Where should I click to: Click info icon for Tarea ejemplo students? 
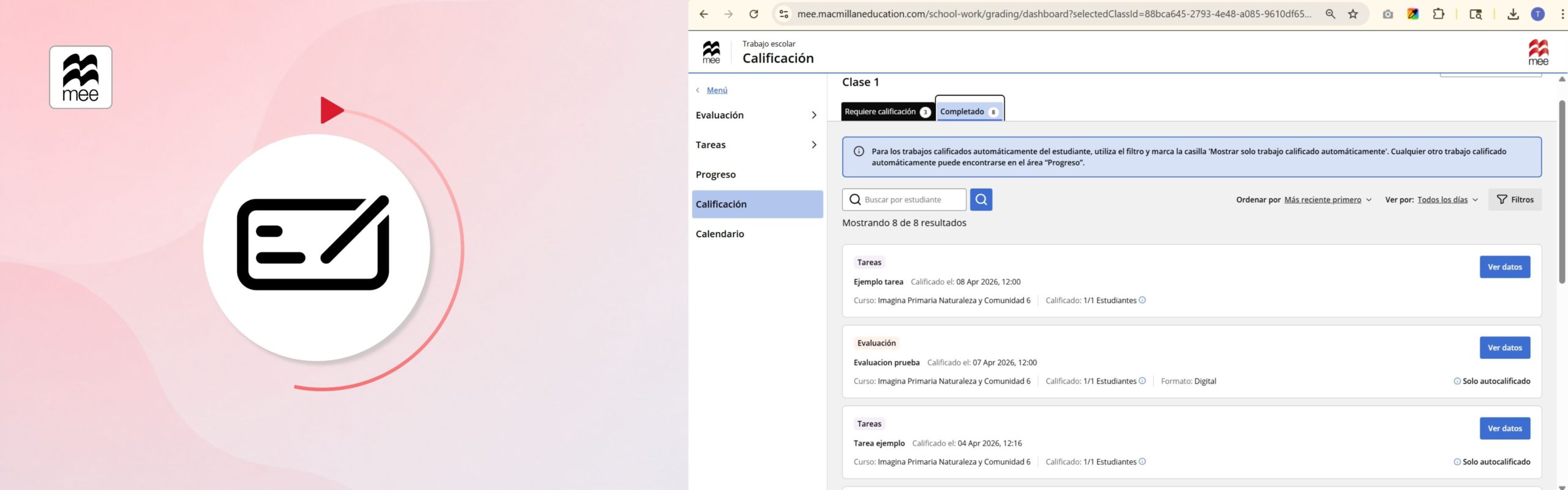(1142, 462)
